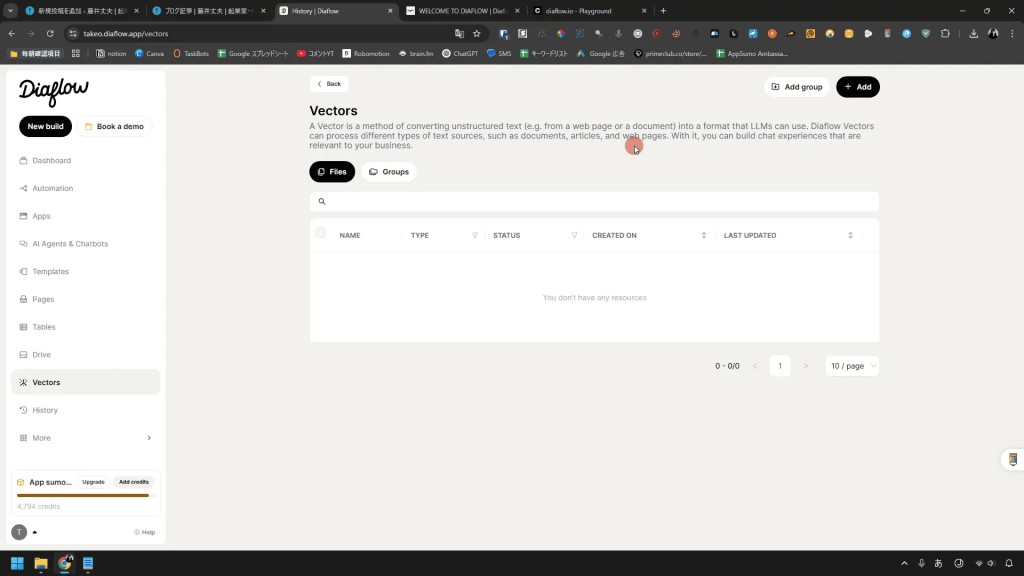Click the black Add button
Viewport: 1024px width, 576px height.
tap(857, 87)
